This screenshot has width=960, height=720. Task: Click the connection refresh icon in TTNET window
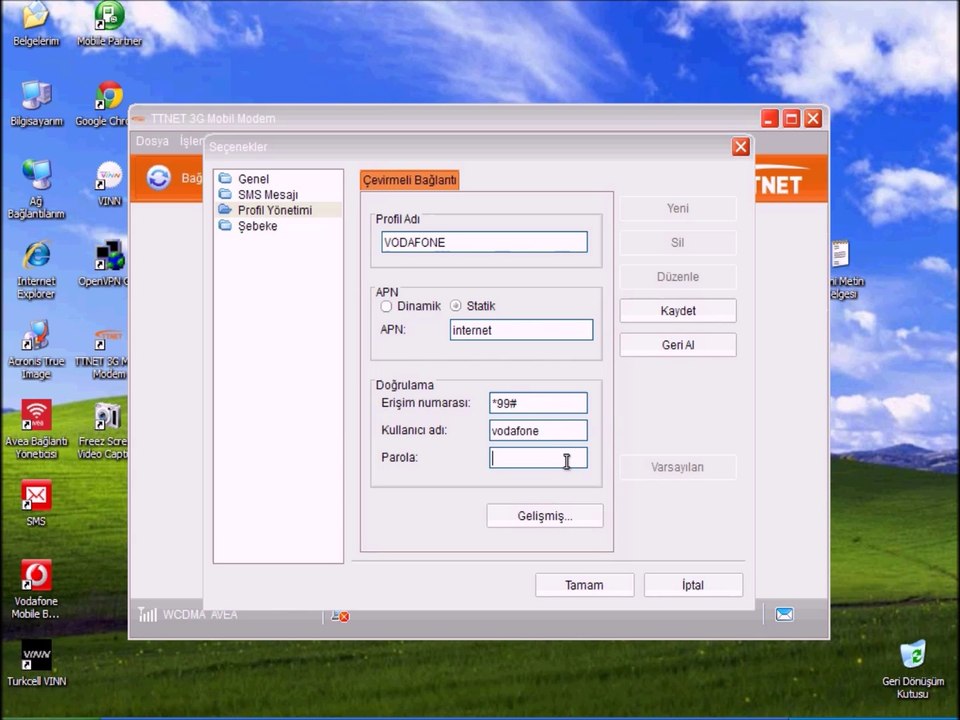point(159,178)
